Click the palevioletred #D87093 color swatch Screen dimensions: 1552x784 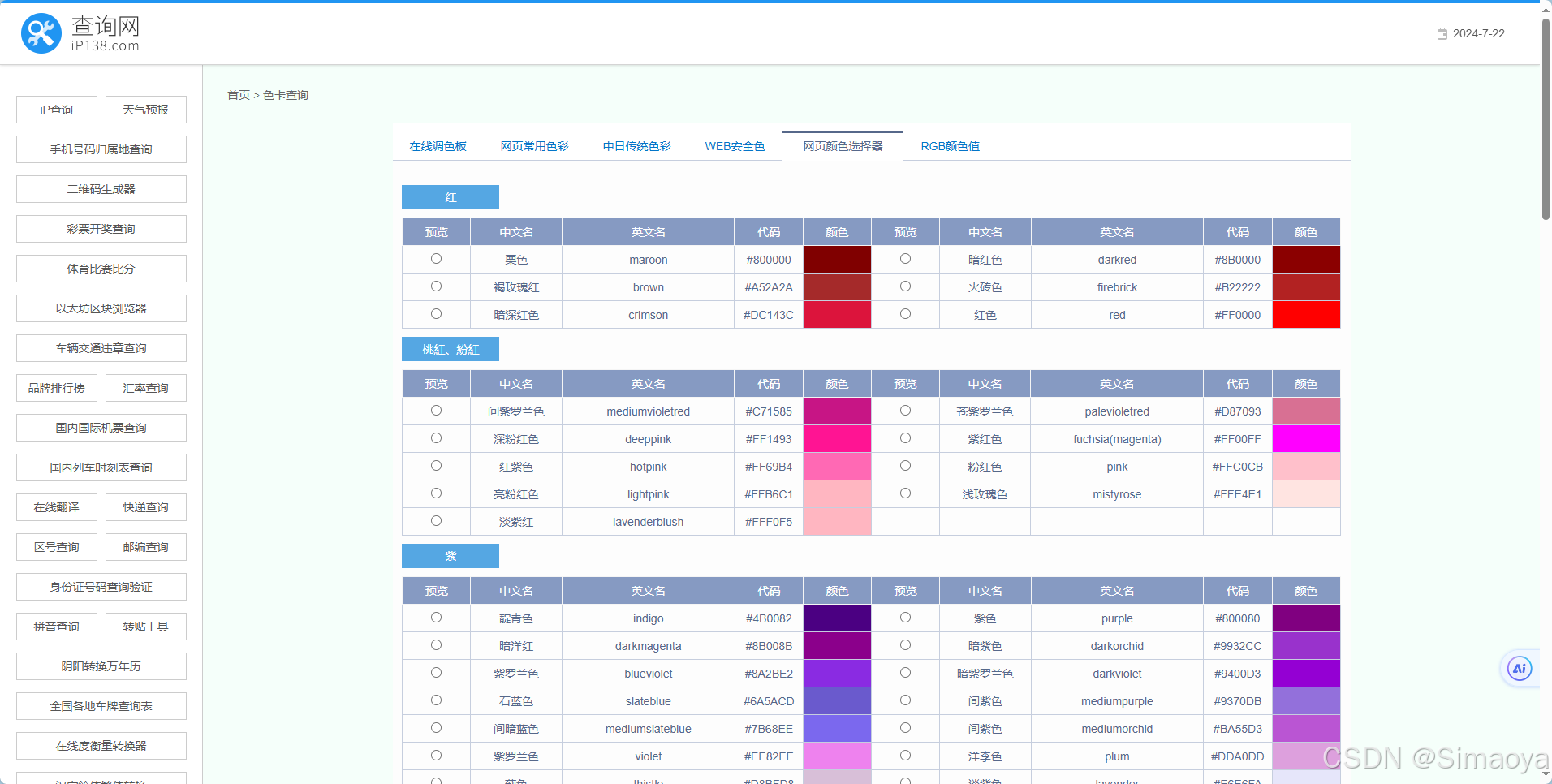[x=1306, y=411]
